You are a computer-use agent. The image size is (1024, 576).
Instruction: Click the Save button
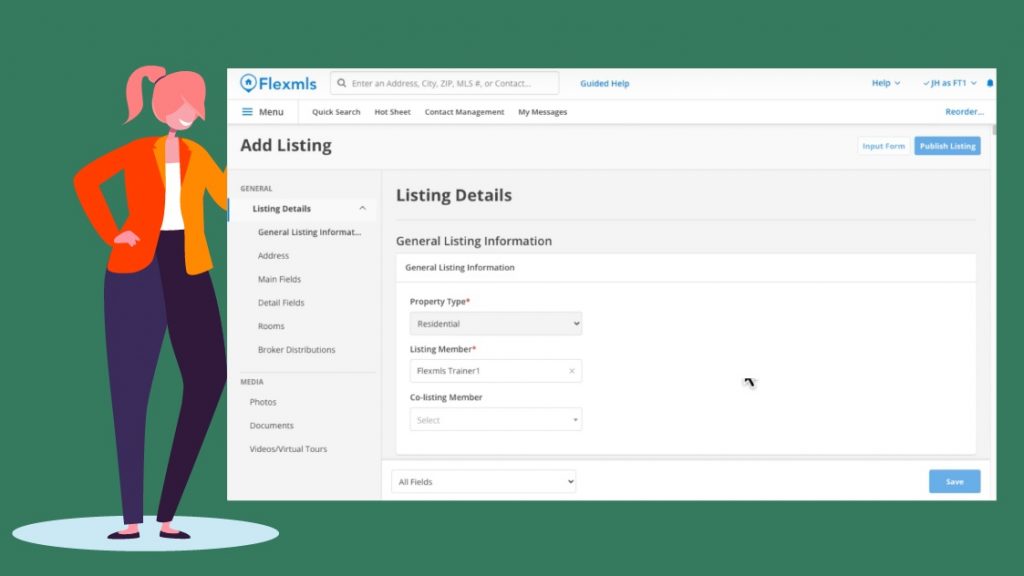point(954,481)
